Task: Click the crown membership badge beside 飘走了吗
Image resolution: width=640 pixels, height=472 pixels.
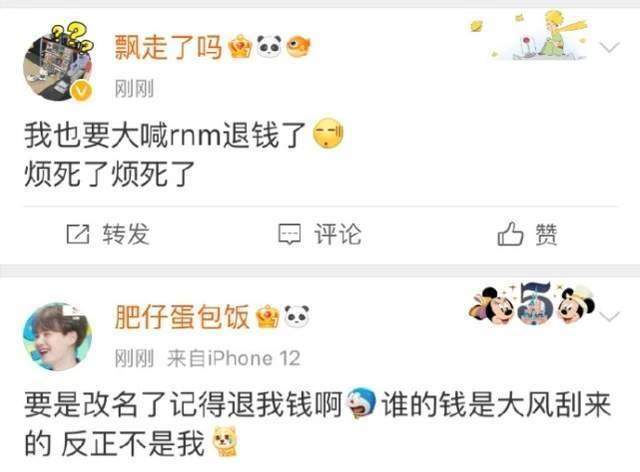Action: (240, 47)
